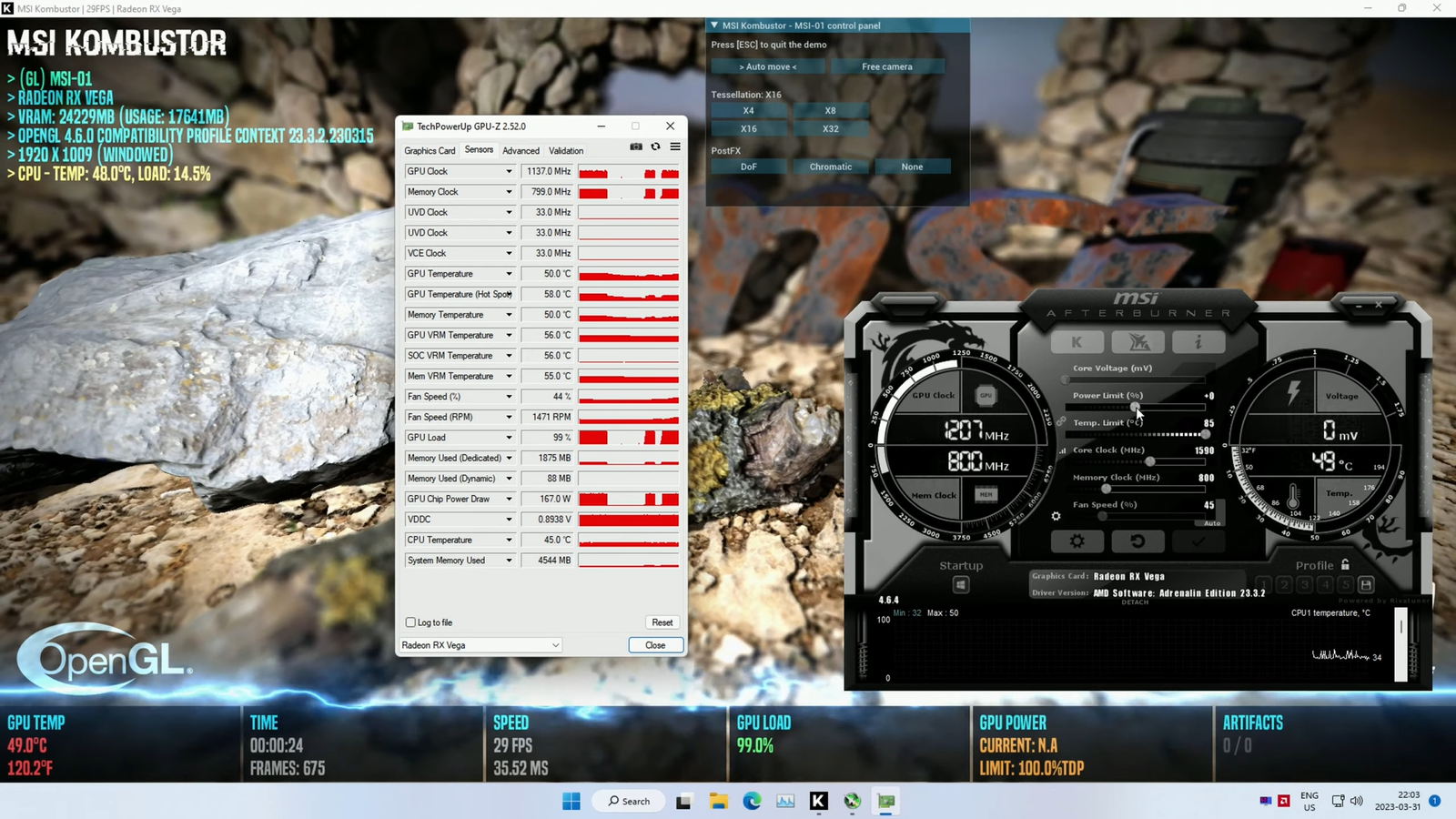Screen dimensions: 1456x819
Task: Set tessellation to X16
Action: pyautogui.click(x=749, y=129)
